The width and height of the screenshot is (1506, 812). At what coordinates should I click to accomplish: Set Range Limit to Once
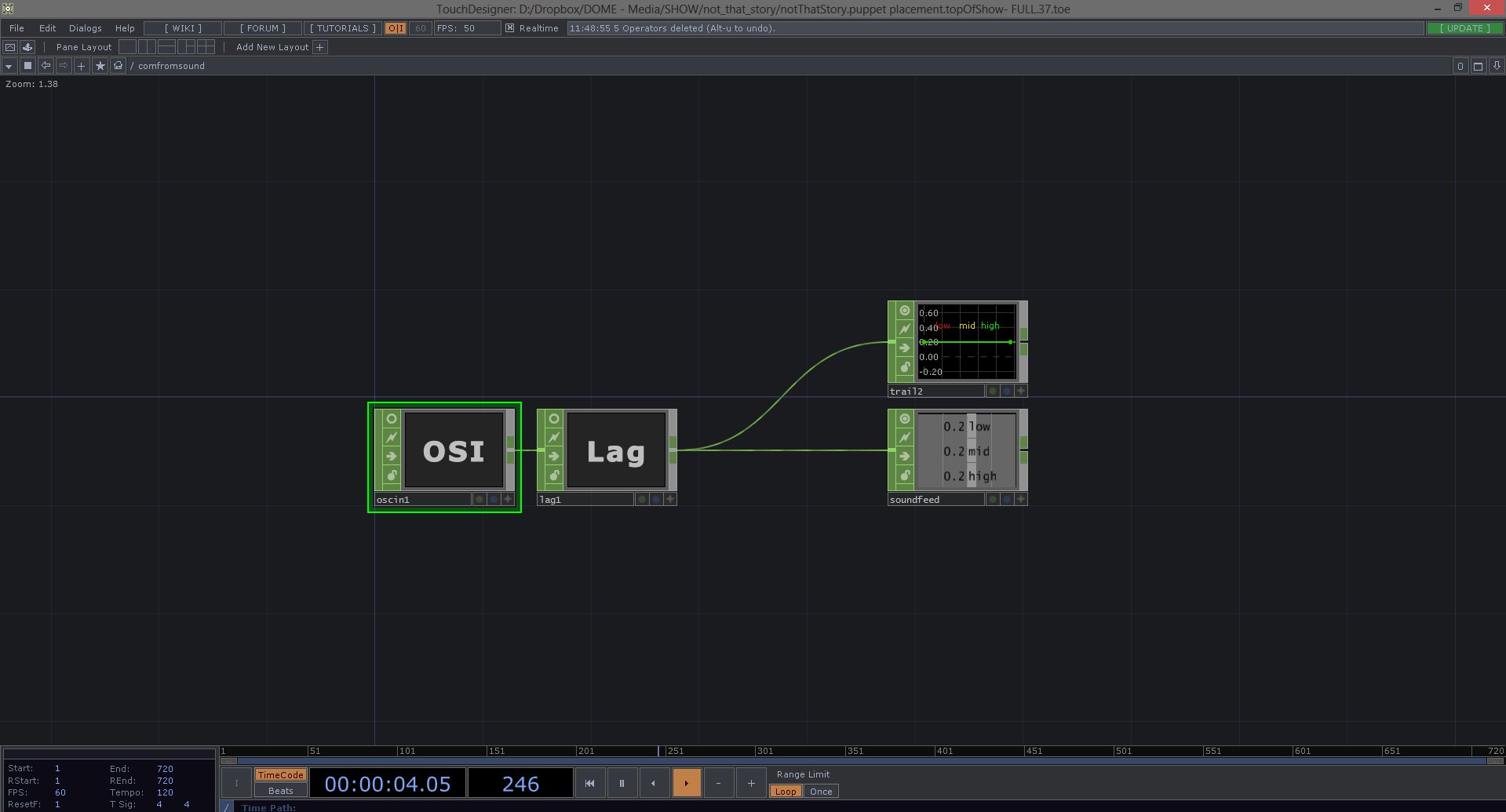[x=820, y=792]
